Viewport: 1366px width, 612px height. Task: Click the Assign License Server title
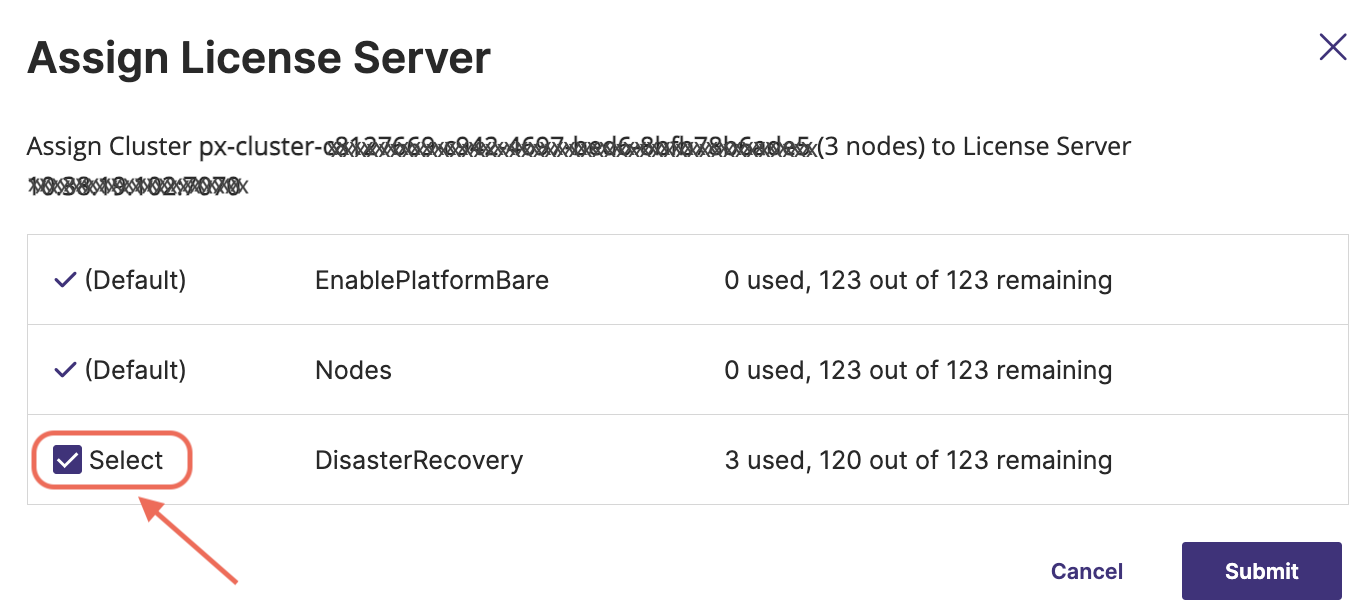[259, 58]
